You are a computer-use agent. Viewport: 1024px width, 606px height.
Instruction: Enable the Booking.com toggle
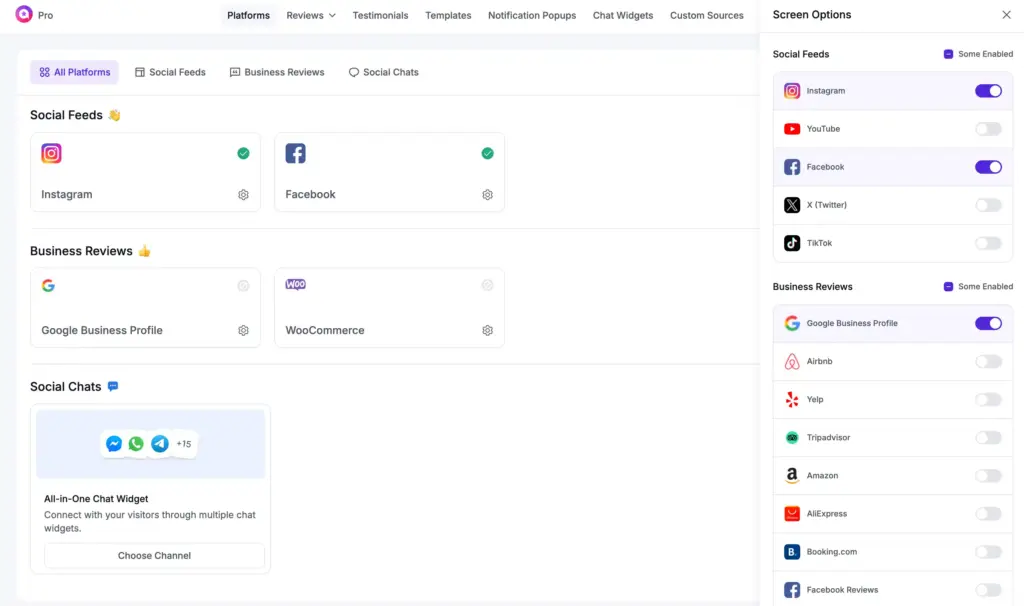click(x=988, y=552)
